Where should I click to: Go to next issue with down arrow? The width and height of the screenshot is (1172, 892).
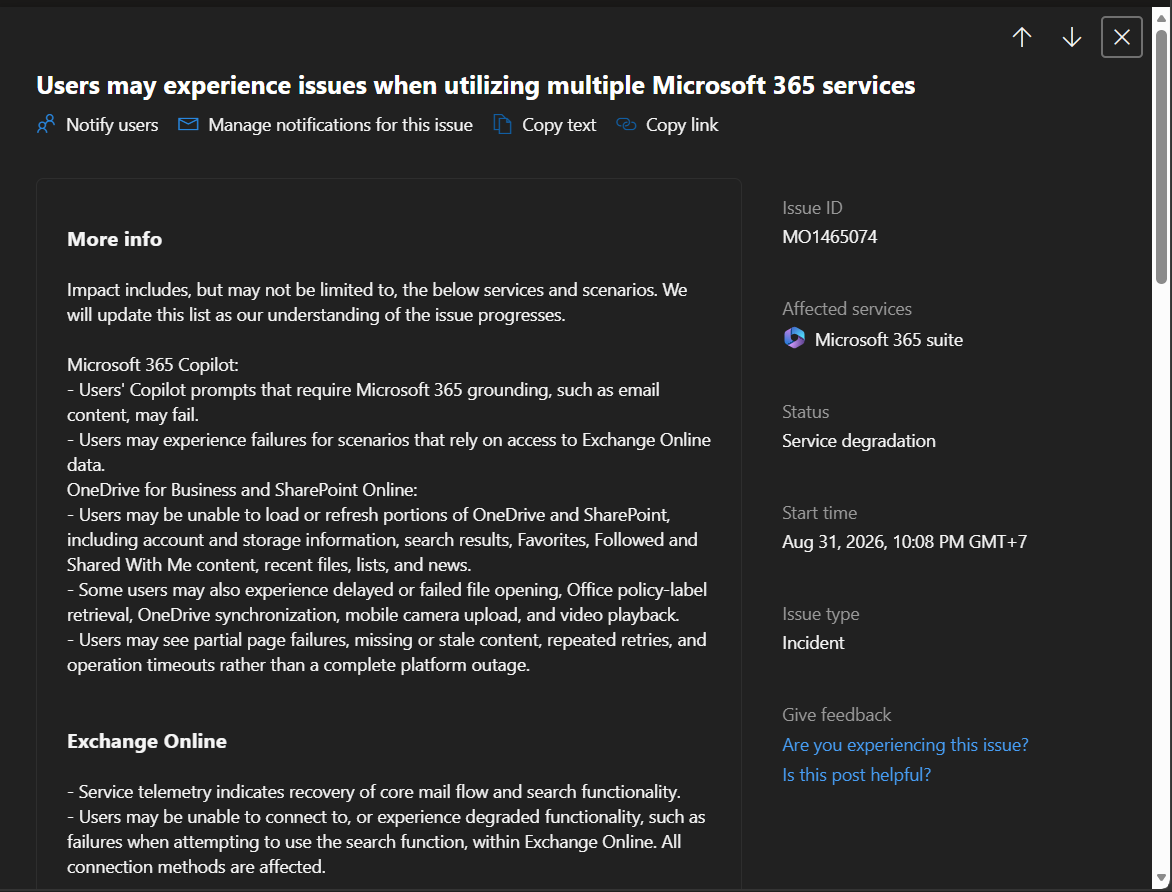1072,37
